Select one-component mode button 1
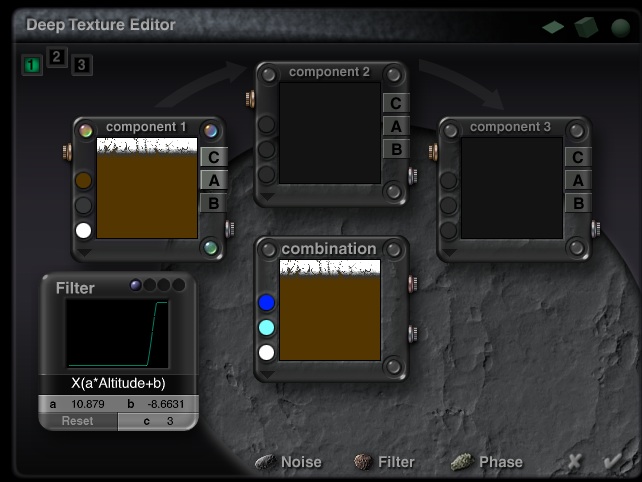Image resolution: width=642 pixels, height=482 pixels. [32, 65]
